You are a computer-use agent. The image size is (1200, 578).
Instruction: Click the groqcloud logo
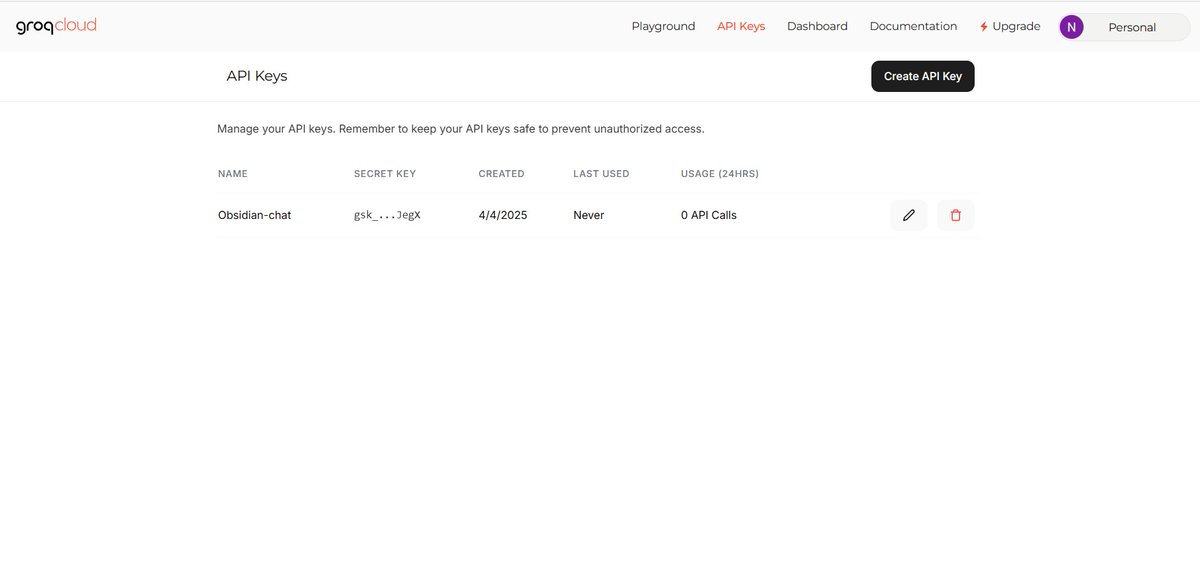(56, 26)
